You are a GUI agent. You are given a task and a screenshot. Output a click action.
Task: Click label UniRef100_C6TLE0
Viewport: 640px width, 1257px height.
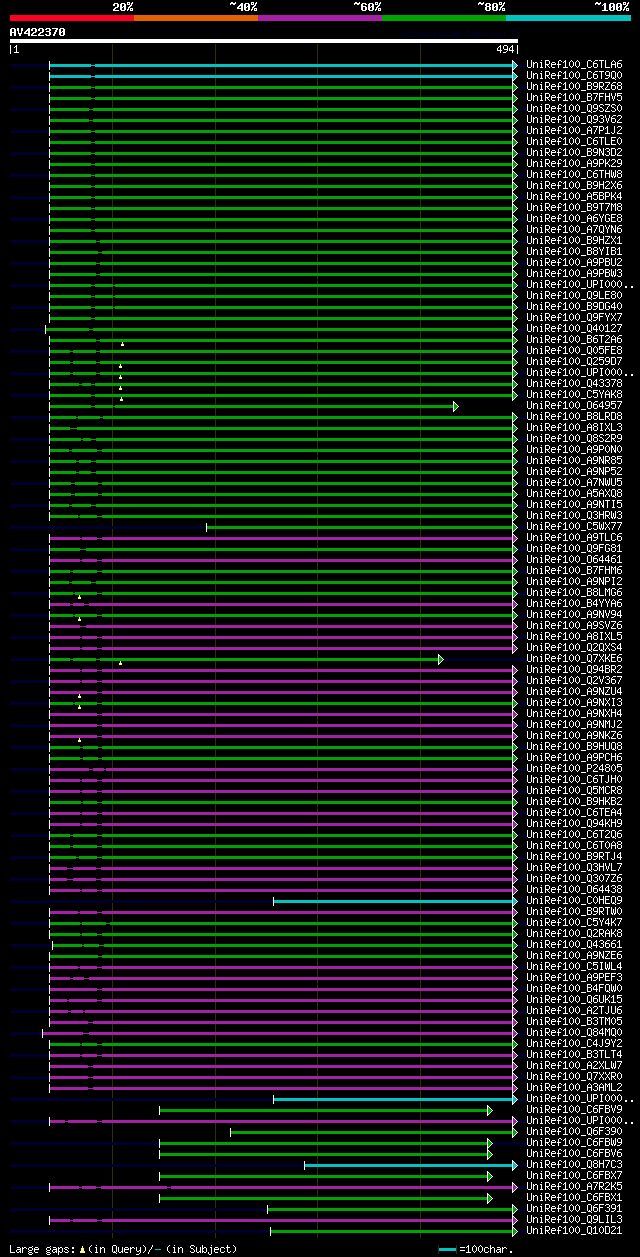[574, 142]
